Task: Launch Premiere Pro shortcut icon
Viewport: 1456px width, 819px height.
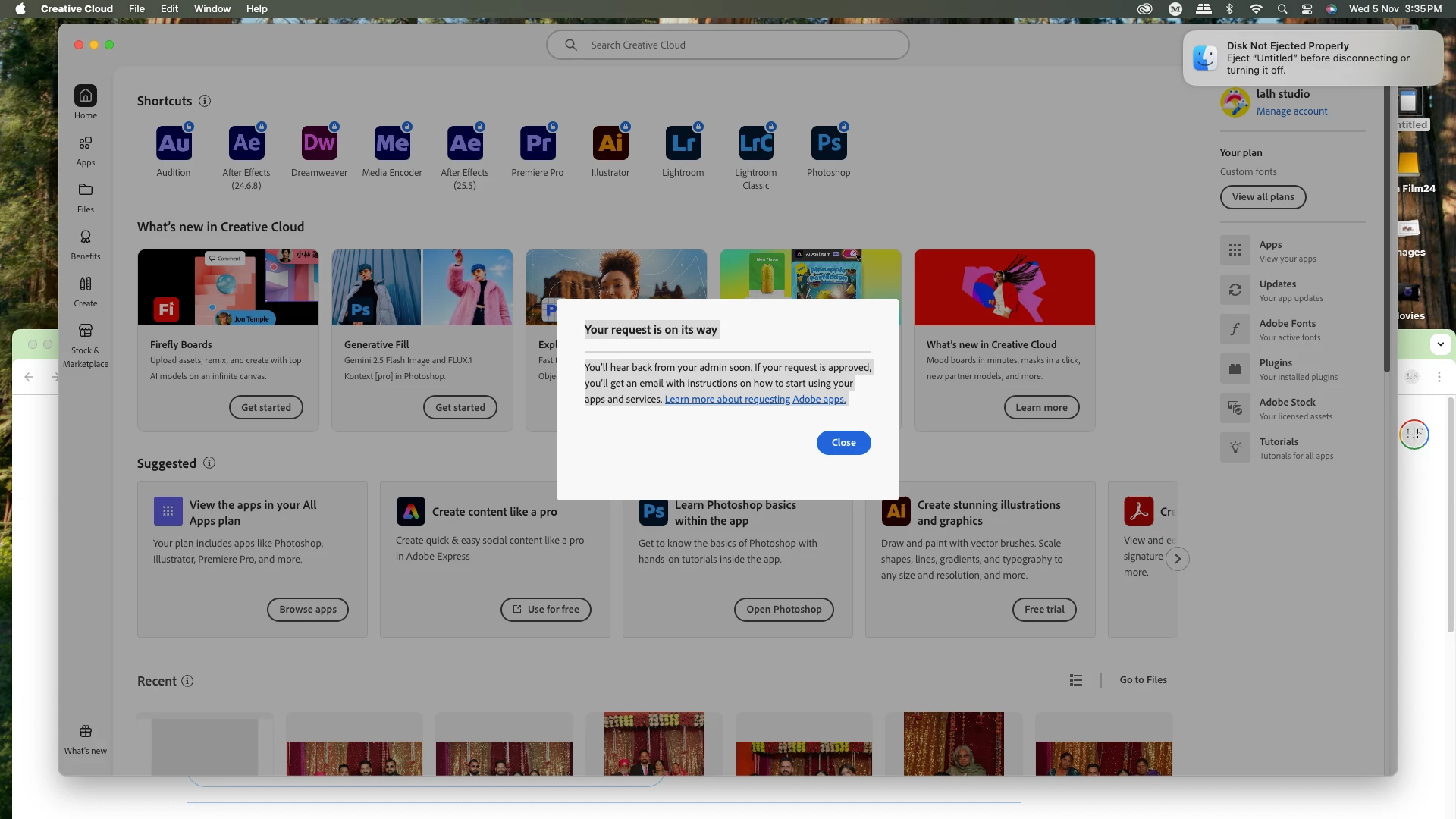Action: pos(538,143)
